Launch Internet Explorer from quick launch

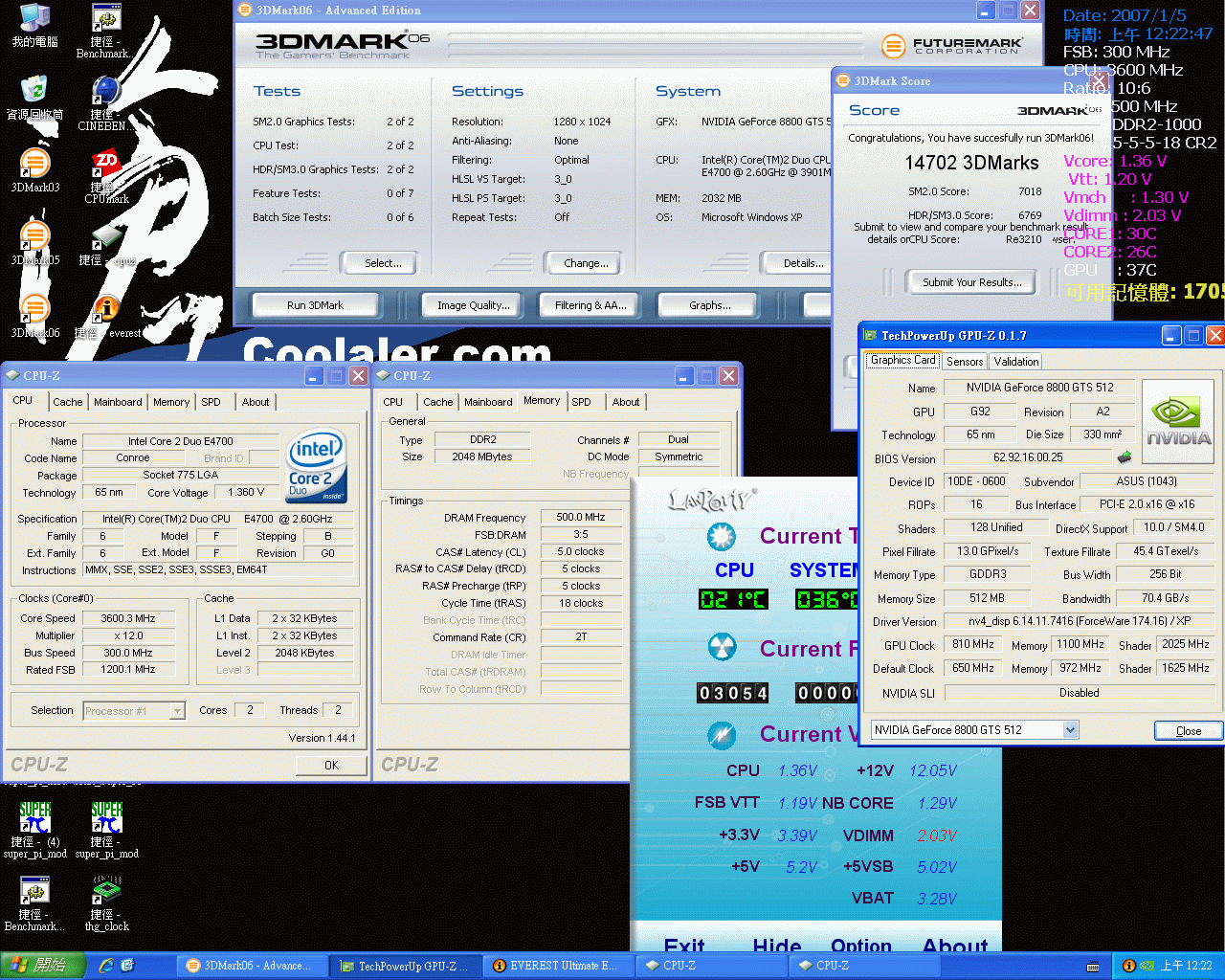pos(106,966)
